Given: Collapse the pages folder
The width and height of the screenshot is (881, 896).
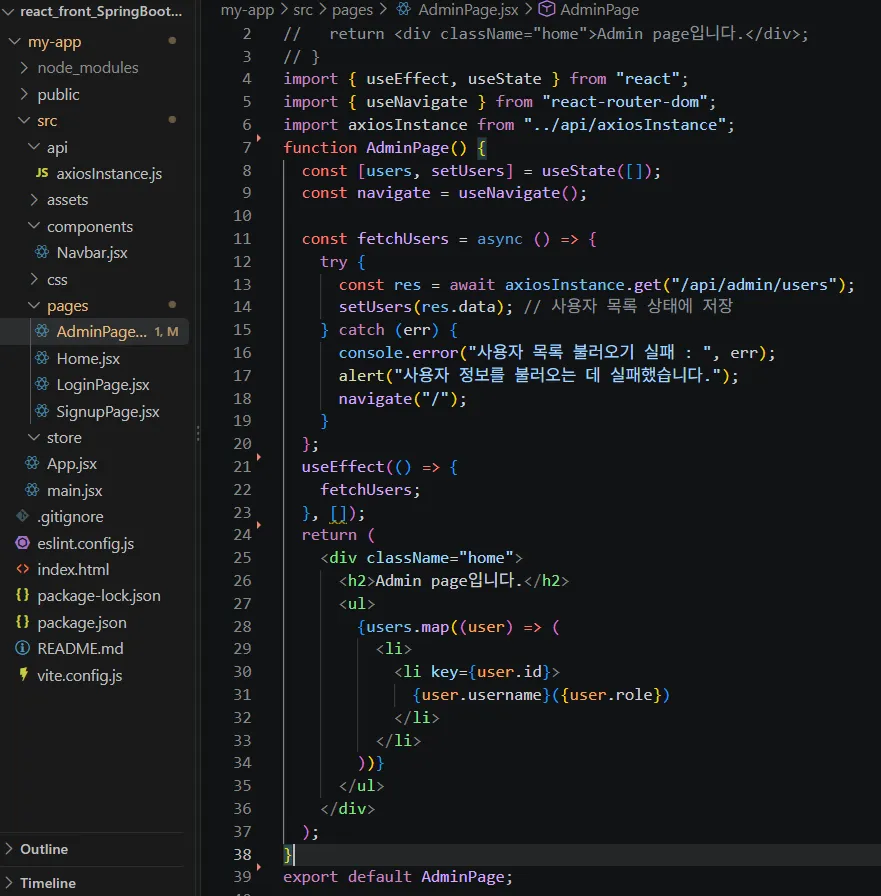Looking at the screenshot, I should coord(34,305).
